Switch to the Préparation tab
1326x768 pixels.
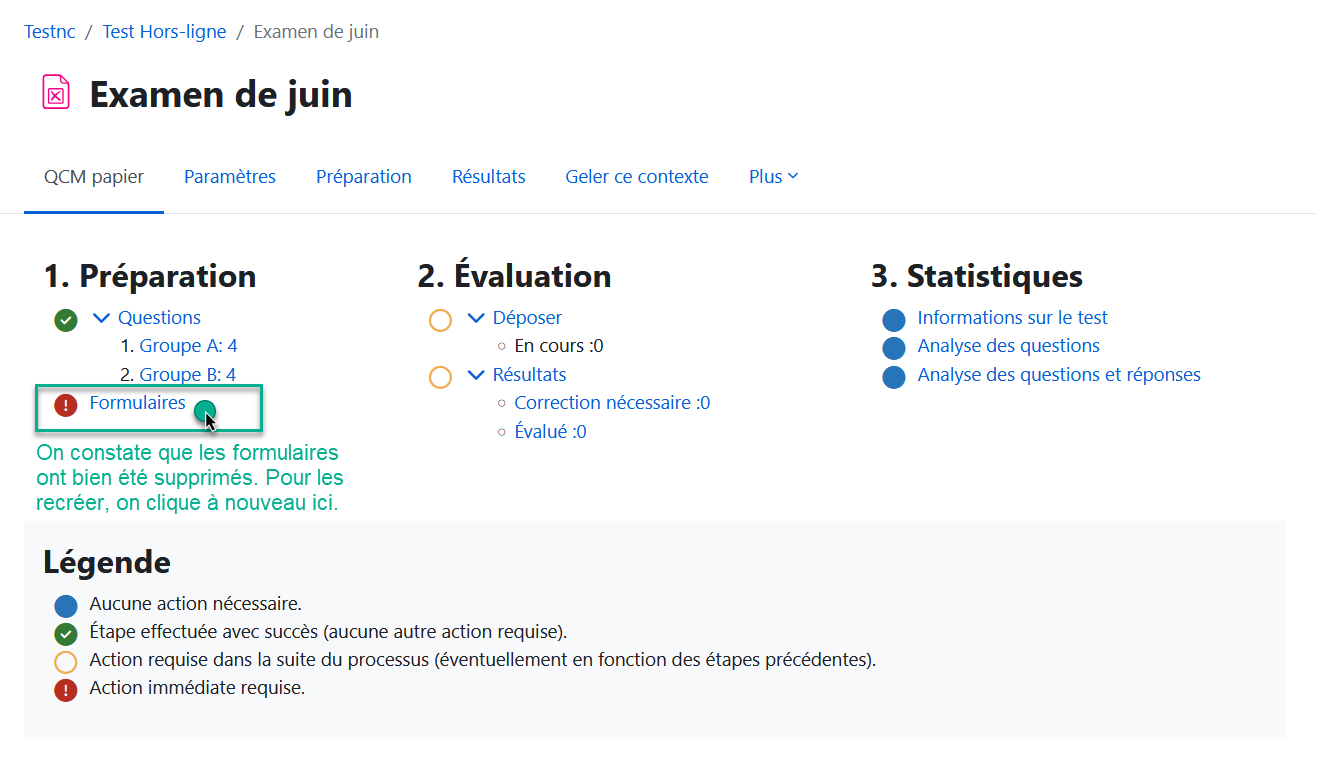(364, 177)
